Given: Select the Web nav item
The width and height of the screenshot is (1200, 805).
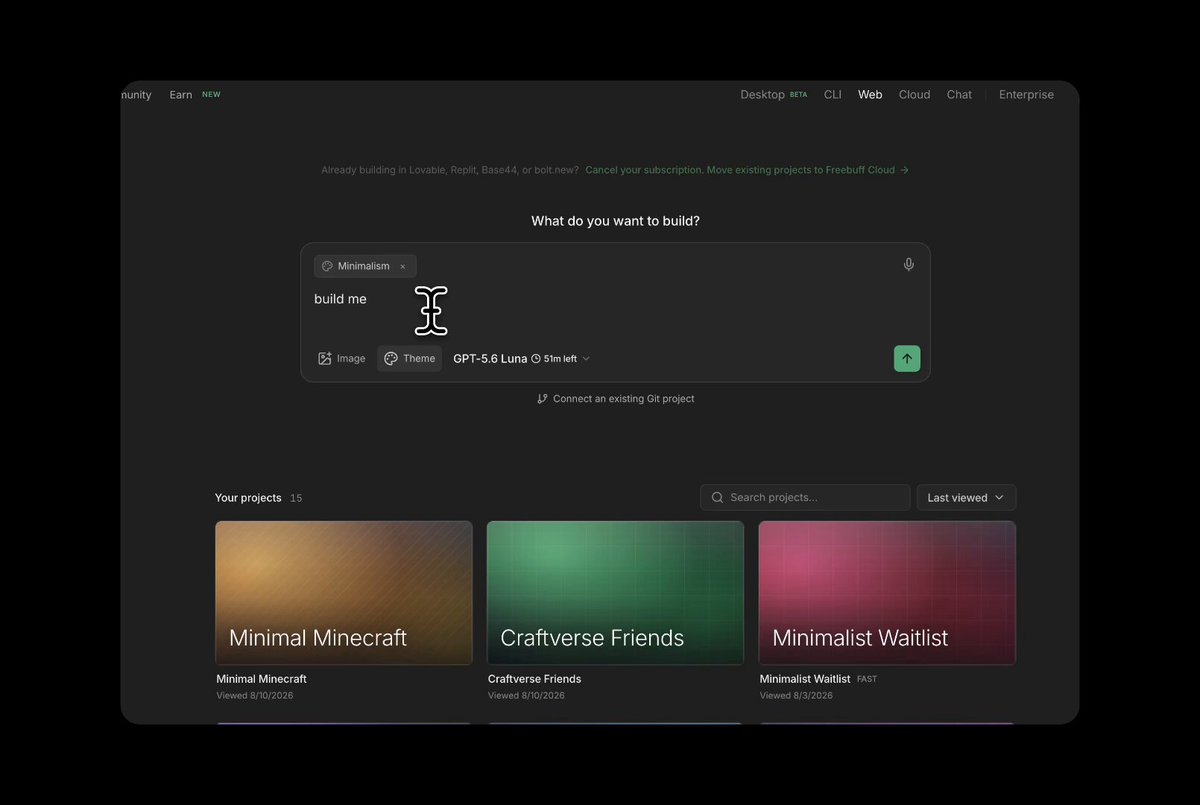Looking at the screenshot, I should tap(870, 95).
